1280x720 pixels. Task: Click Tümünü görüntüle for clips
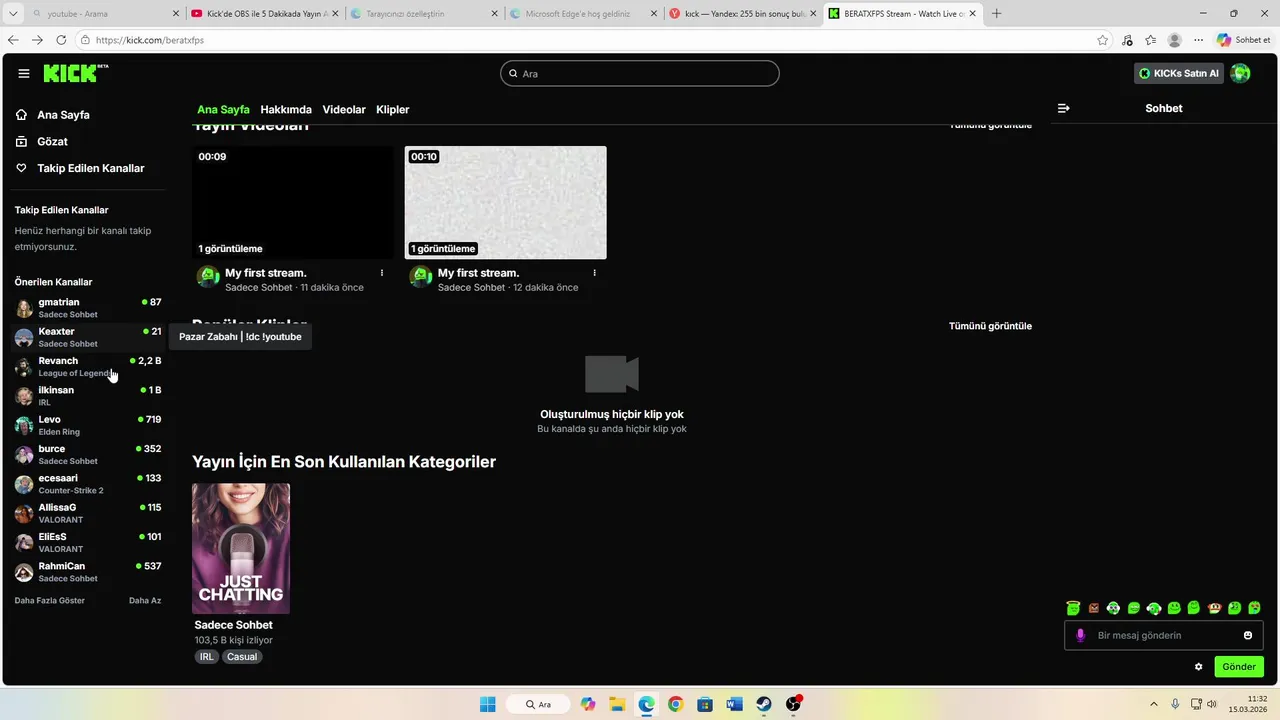click(990, 326)
